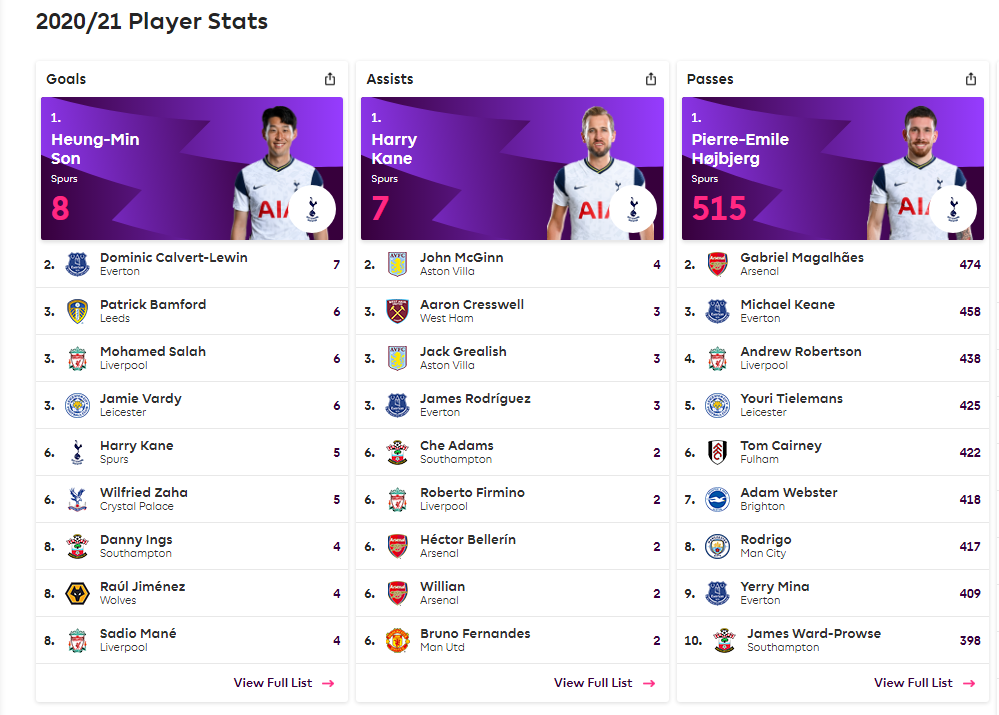
Task: Click the Wolves crest beside Raúl Jiménez
Action: coord(78,593)
